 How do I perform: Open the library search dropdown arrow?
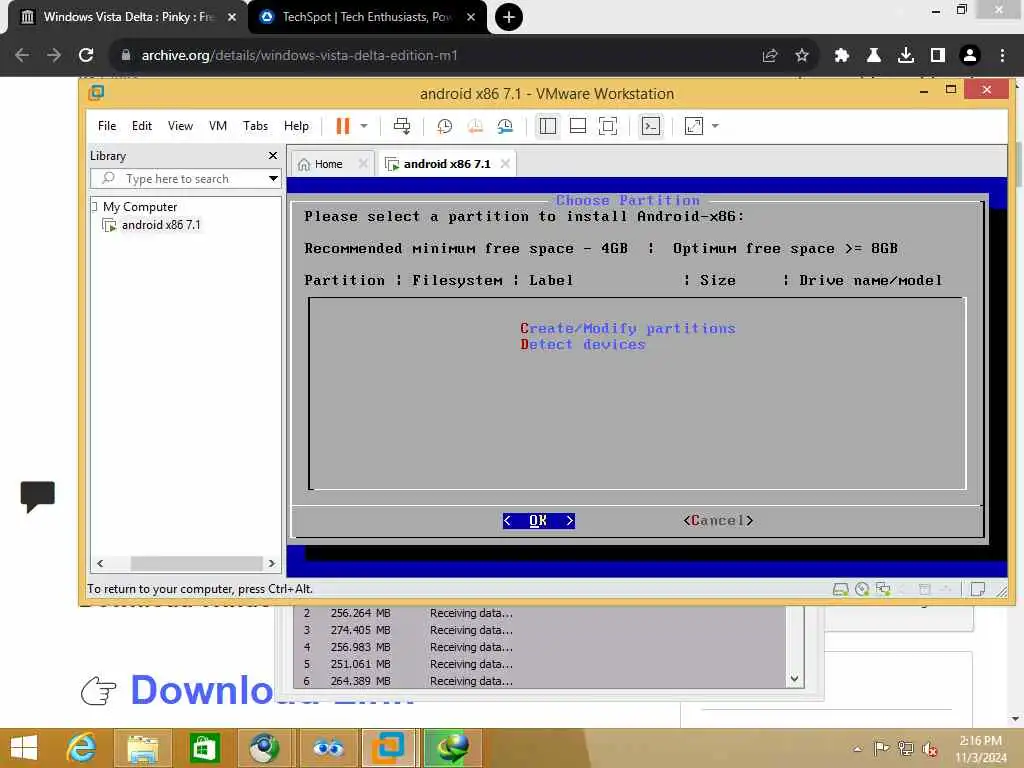coord(273,179)
